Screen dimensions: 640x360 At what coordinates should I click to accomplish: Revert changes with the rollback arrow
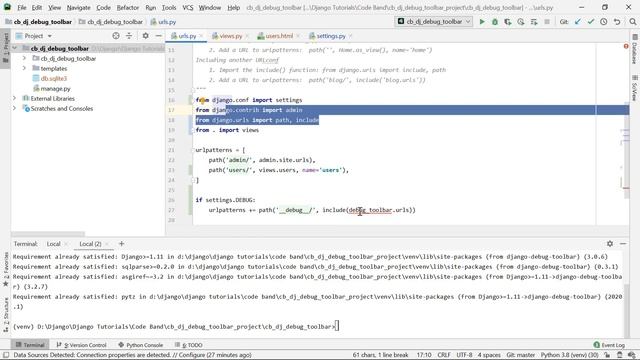(x=617, y=22)
